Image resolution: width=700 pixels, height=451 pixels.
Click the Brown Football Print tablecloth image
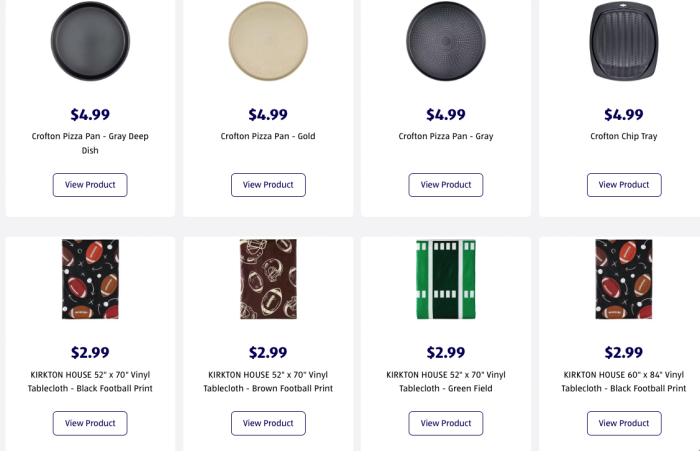pyautogui.click(x=268, y=279)
